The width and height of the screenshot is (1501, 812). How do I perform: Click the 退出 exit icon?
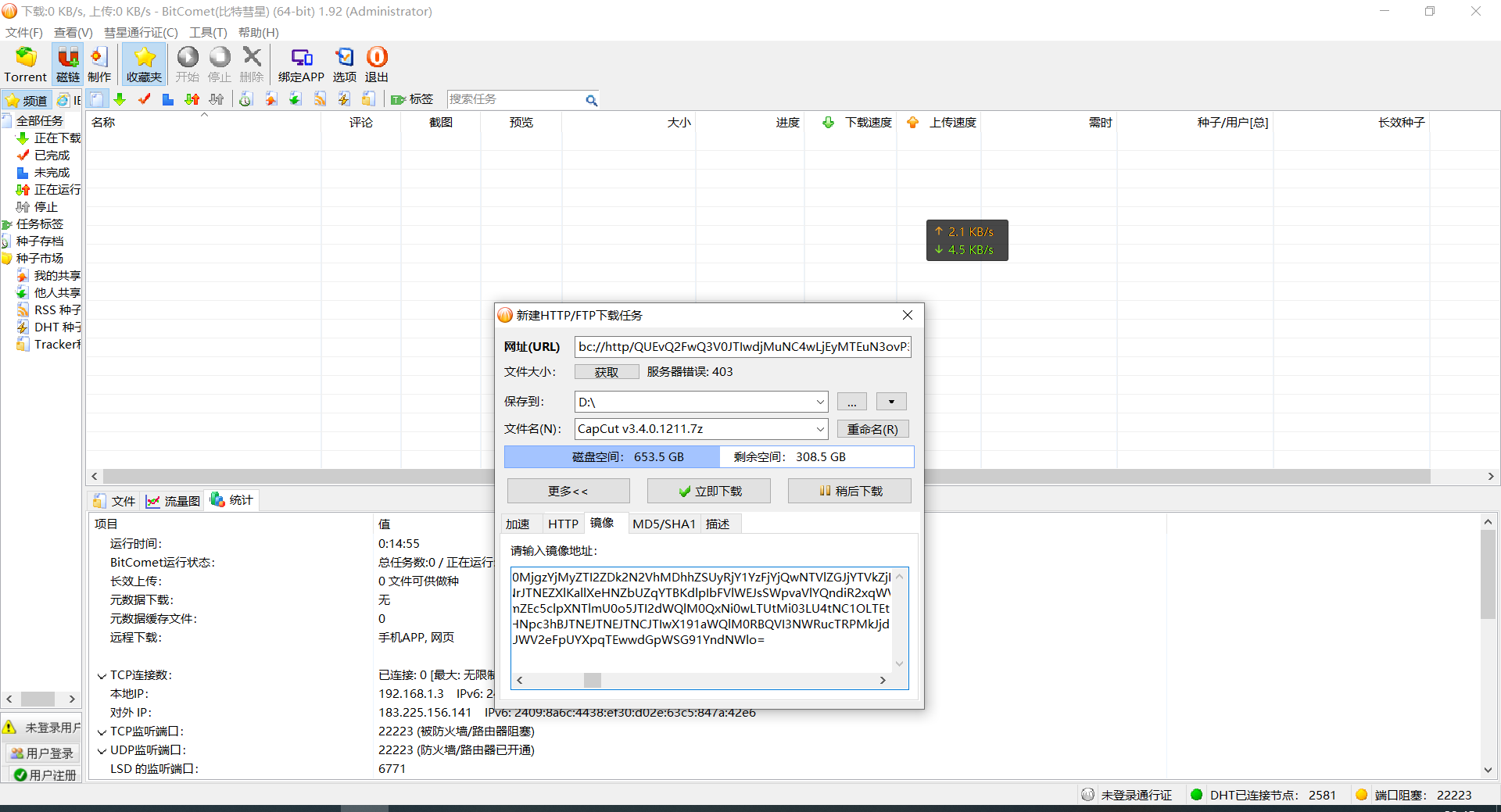[377, 64]
